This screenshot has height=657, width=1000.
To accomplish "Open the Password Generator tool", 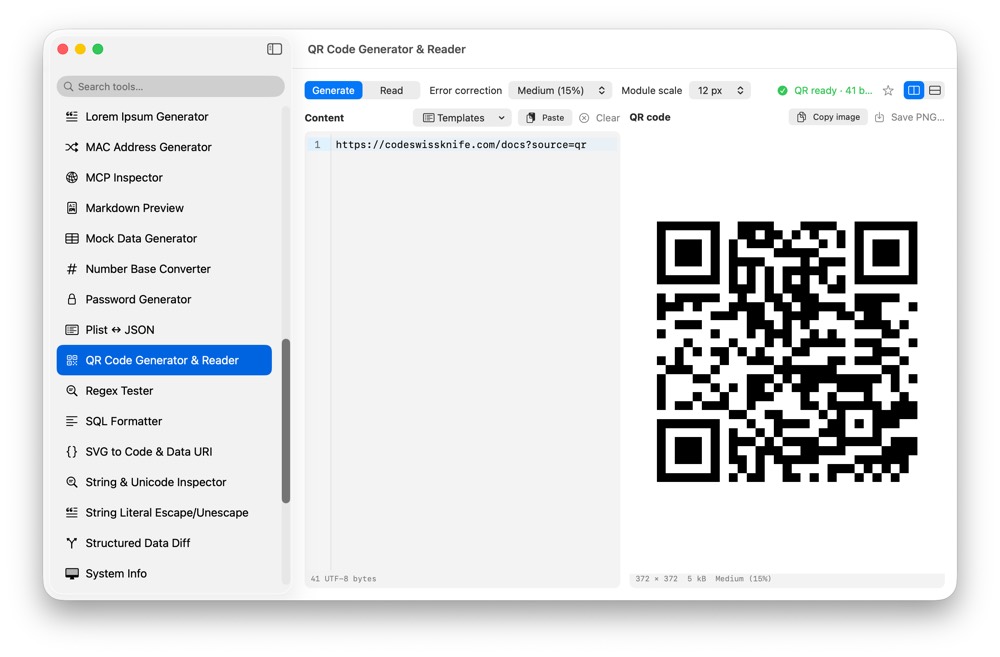I will 165,299.
